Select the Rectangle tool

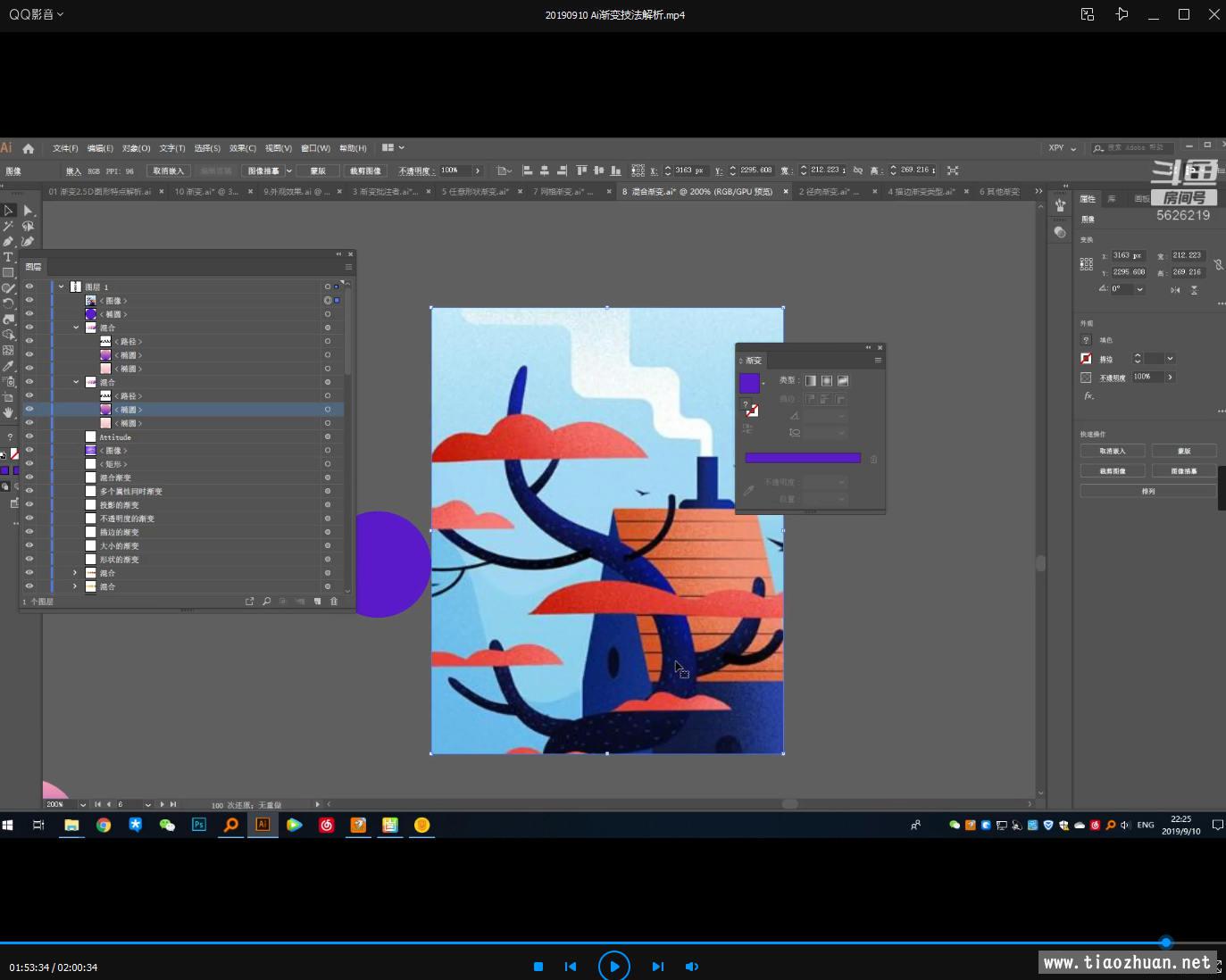(8, 272)
